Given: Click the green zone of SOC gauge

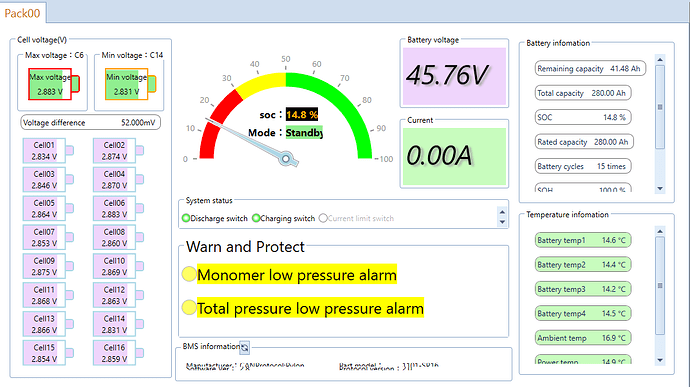Looking at the screenshot, I should [x=343, y=102].
